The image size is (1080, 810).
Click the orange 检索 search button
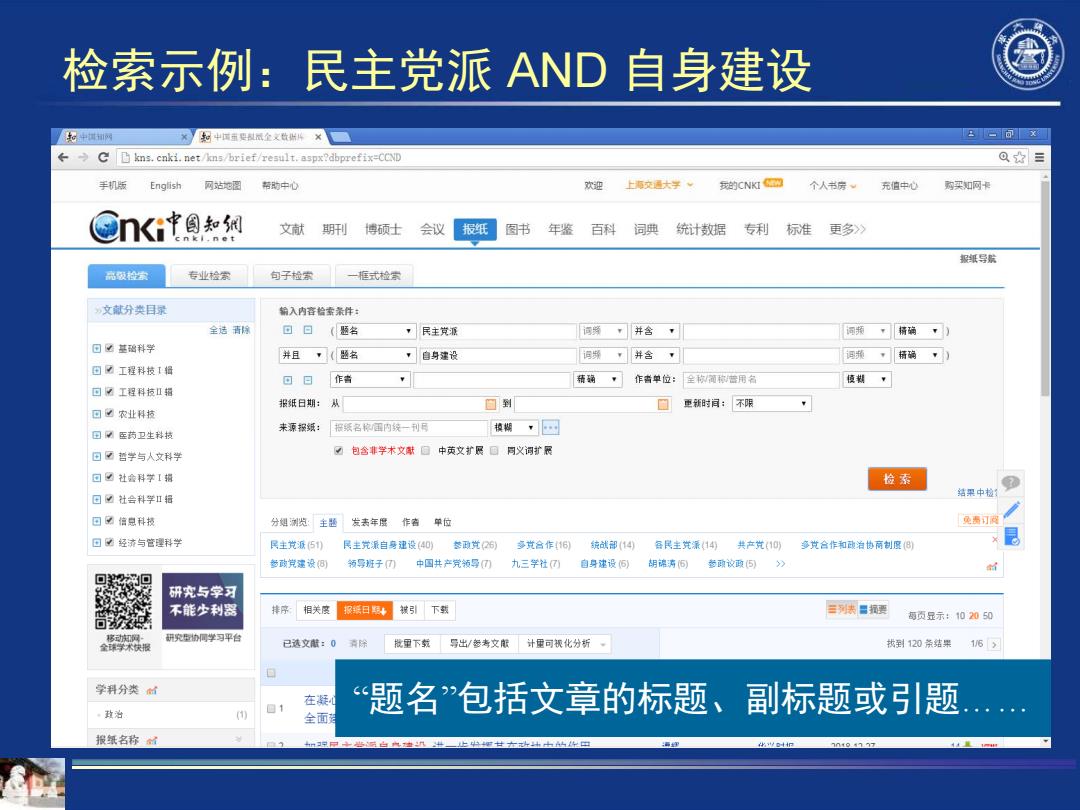click(x=897, y=479)
